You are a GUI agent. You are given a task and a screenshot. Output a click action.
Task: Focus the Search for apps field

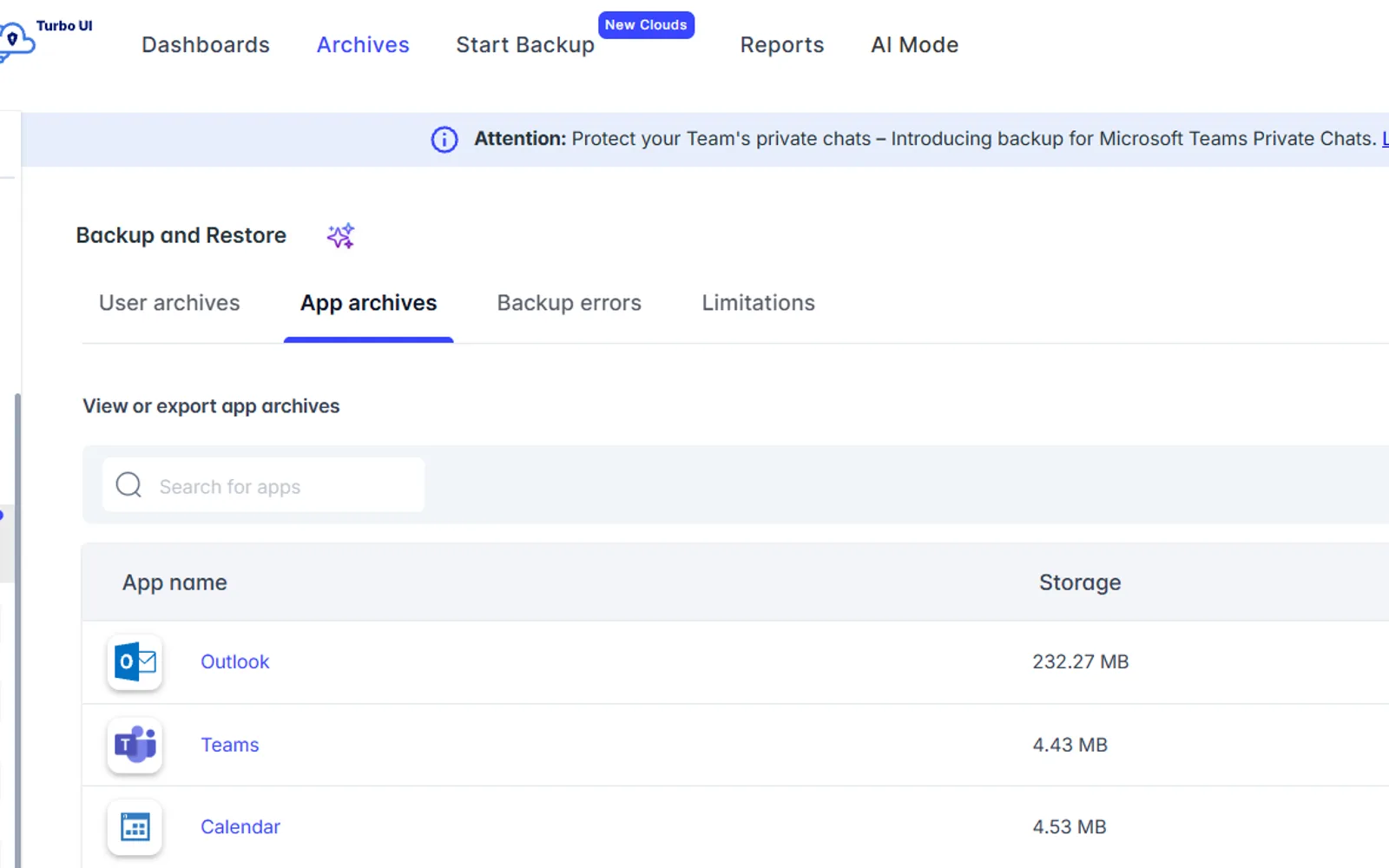coord(264,485)
